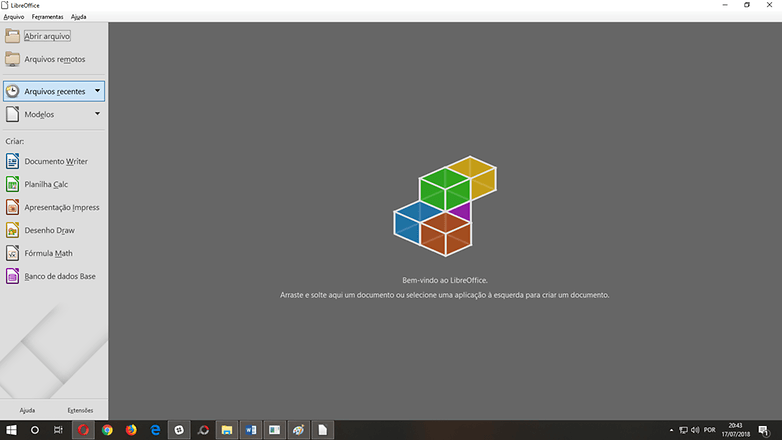Click the Ajuda button at sidebar bottom

click(27, 410)
